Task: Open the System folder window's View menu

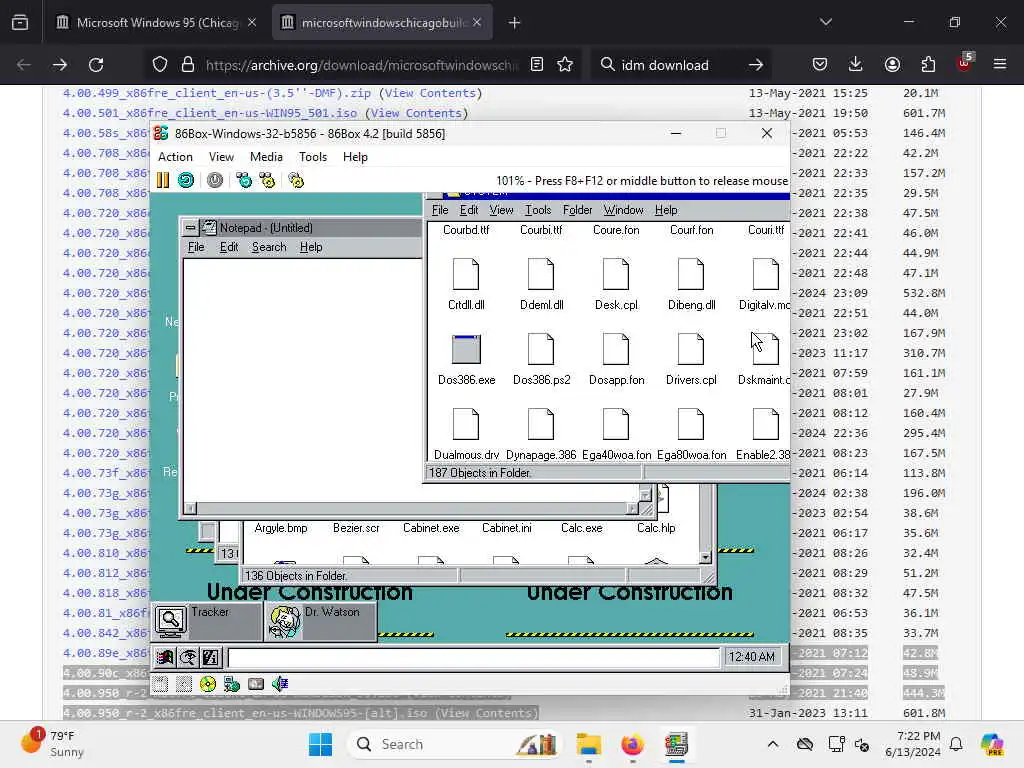Action: [501, 210]
